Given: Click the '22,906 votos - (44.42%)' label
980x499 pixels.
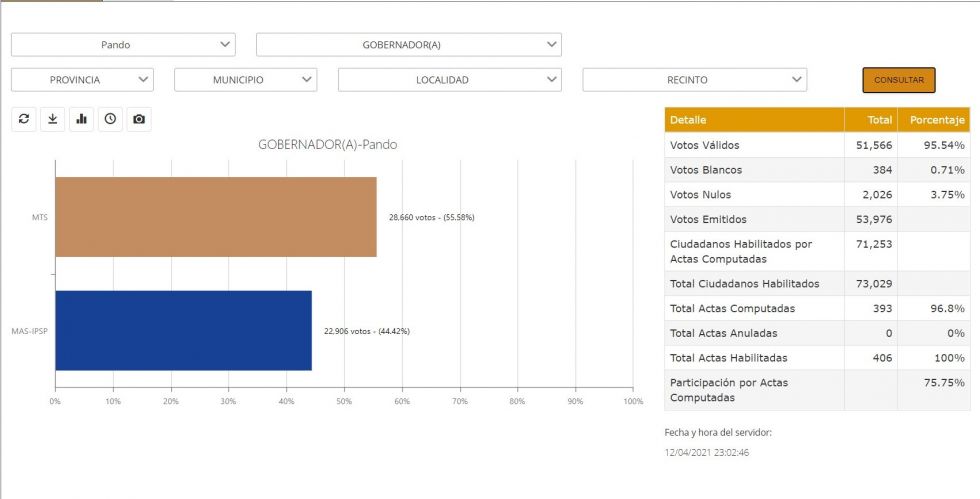Looking at the screenshot, I should [366, 331].
